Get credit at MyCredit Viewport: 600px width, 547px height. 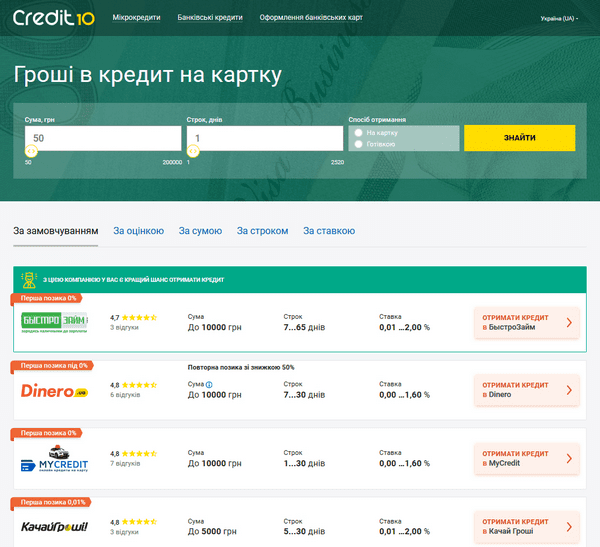527,459
